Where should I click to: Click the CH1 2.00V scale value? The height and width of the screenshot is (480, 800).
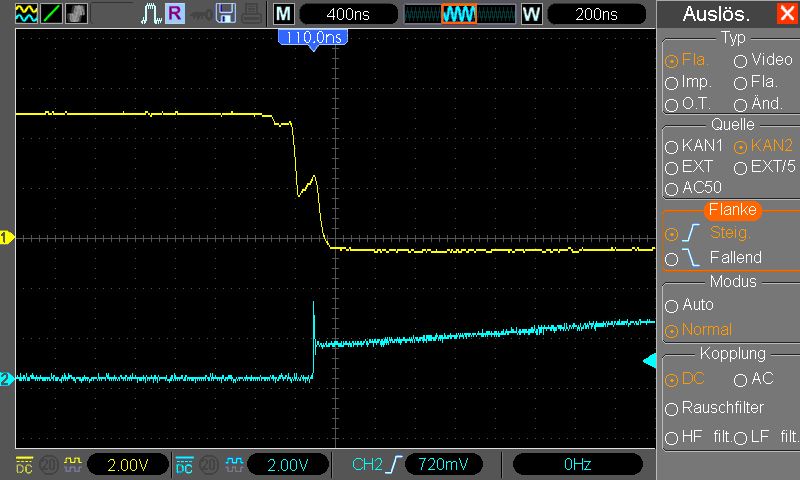pyautogui.click(x=128, y=465)
